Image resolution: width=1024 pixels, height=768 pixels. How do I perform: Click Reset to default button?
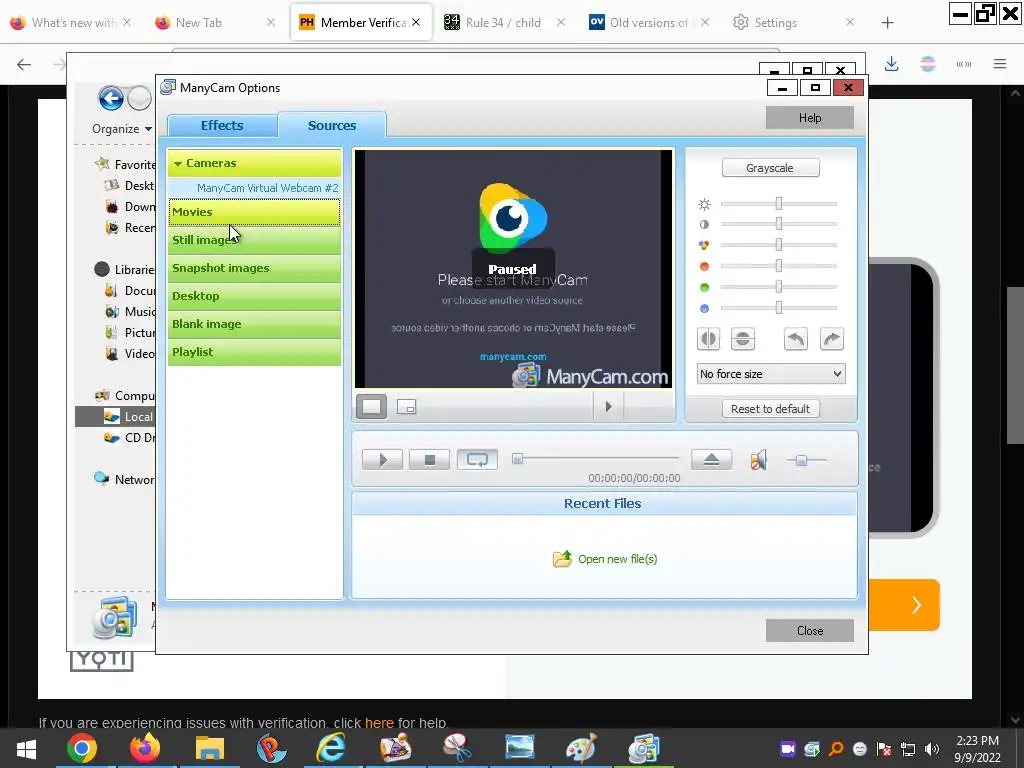pyautogui.click(x=770, y=409)
